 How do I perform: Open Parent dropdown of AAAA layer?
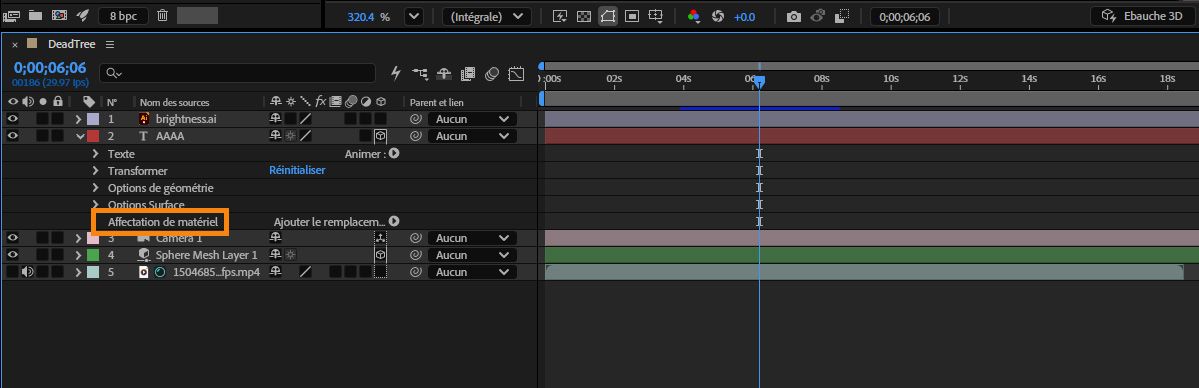click(472, 135)
